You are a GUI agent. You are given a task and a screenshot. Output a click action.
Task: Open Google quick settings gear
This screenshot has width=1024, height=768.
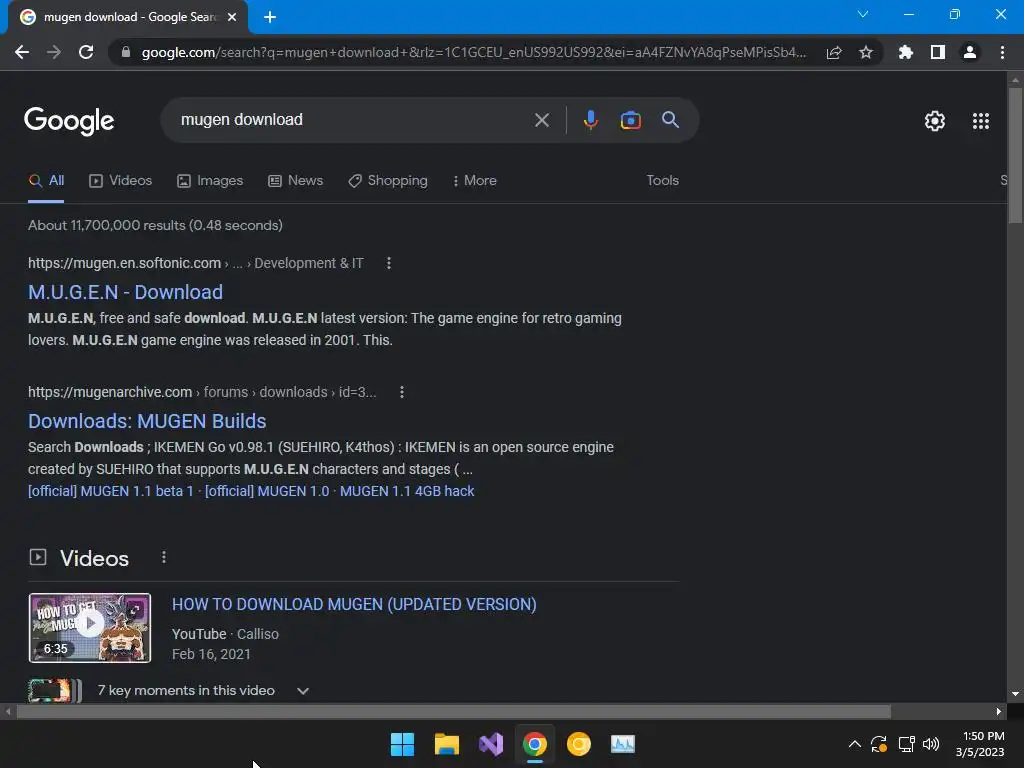click(x=935, y=121)
